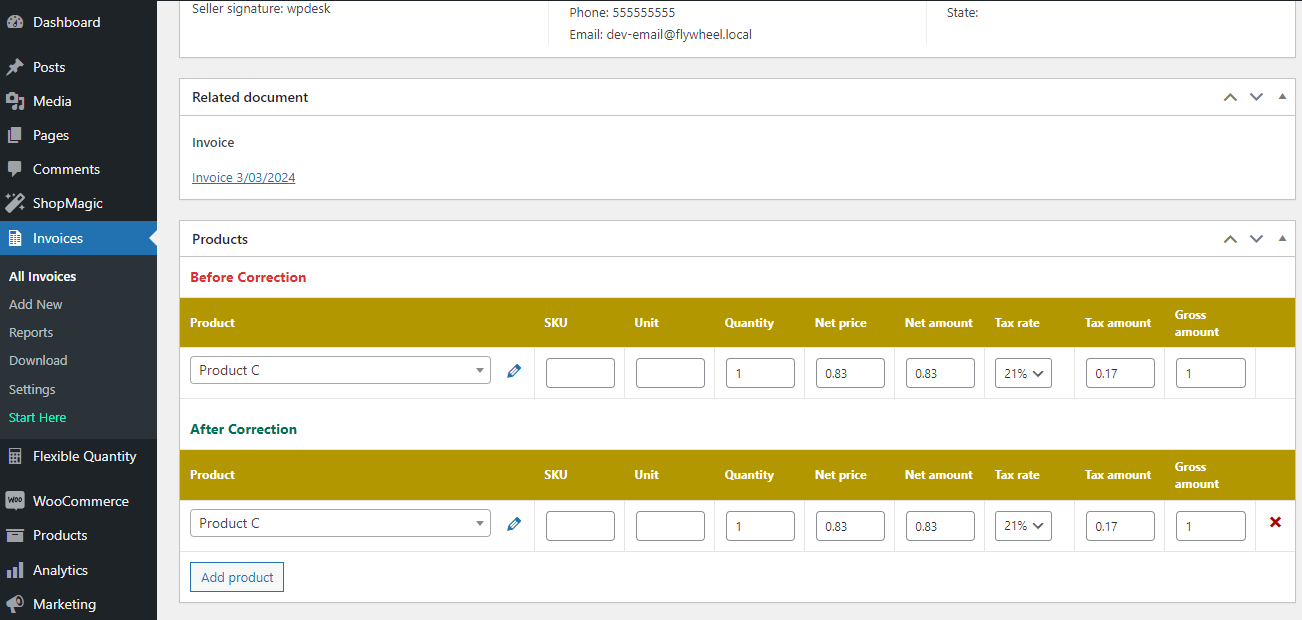Image resolution: width=1302 pixels, height=620 pixels.
Task: Open the 21% tax rate dropdown in After Correction
Action: click(1023, 526)
